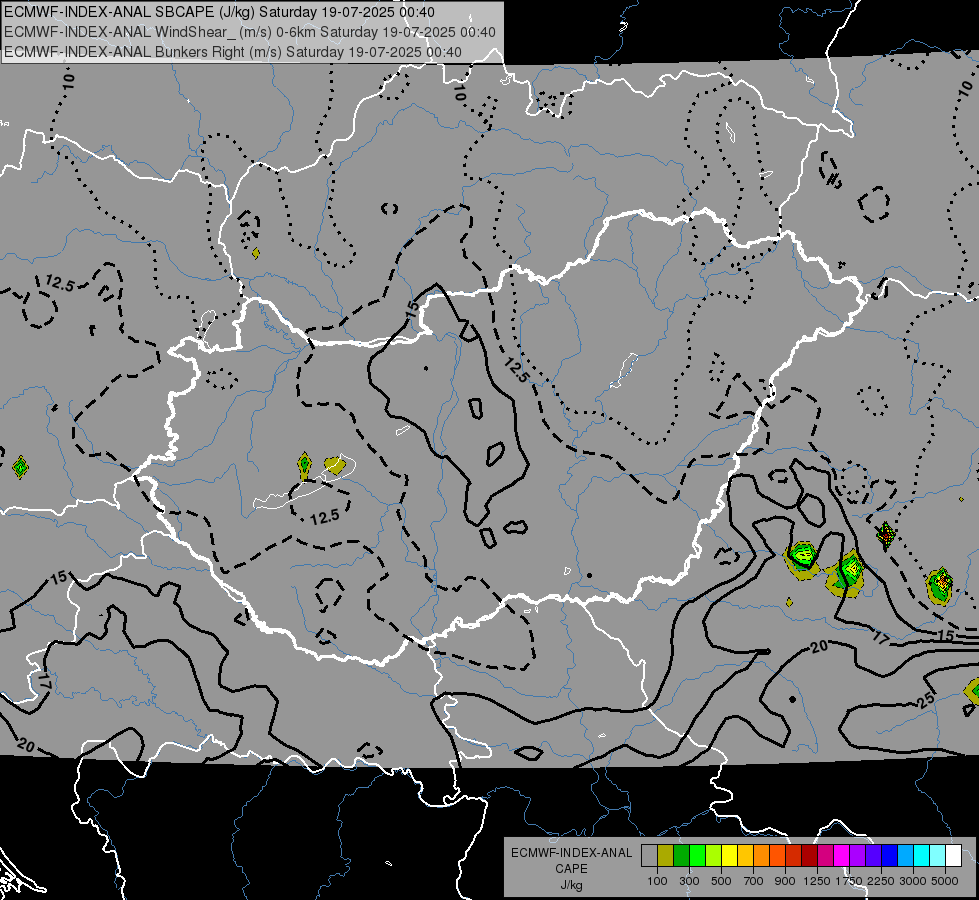Click the 12.5 contour label below Lake Balaton
The height and width of the screenshot is (900, 979).
[x=325, y=517]
